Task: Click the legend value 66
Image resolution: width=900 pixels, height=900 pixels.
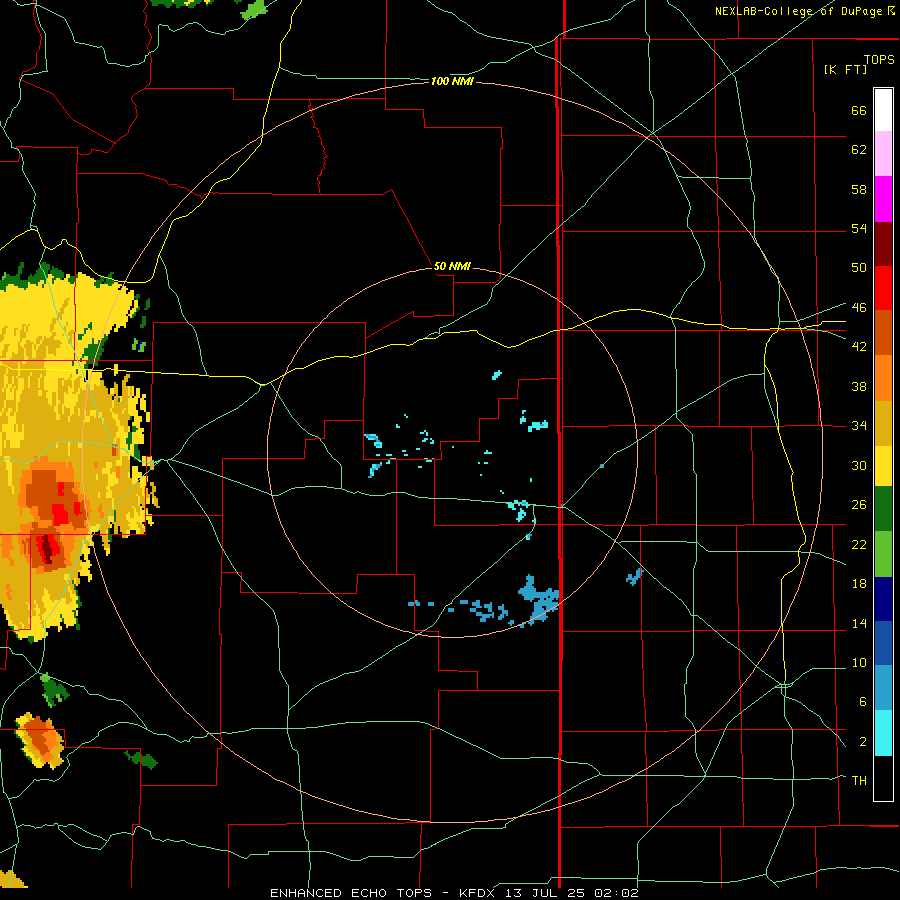Action: tap(859, 111)
